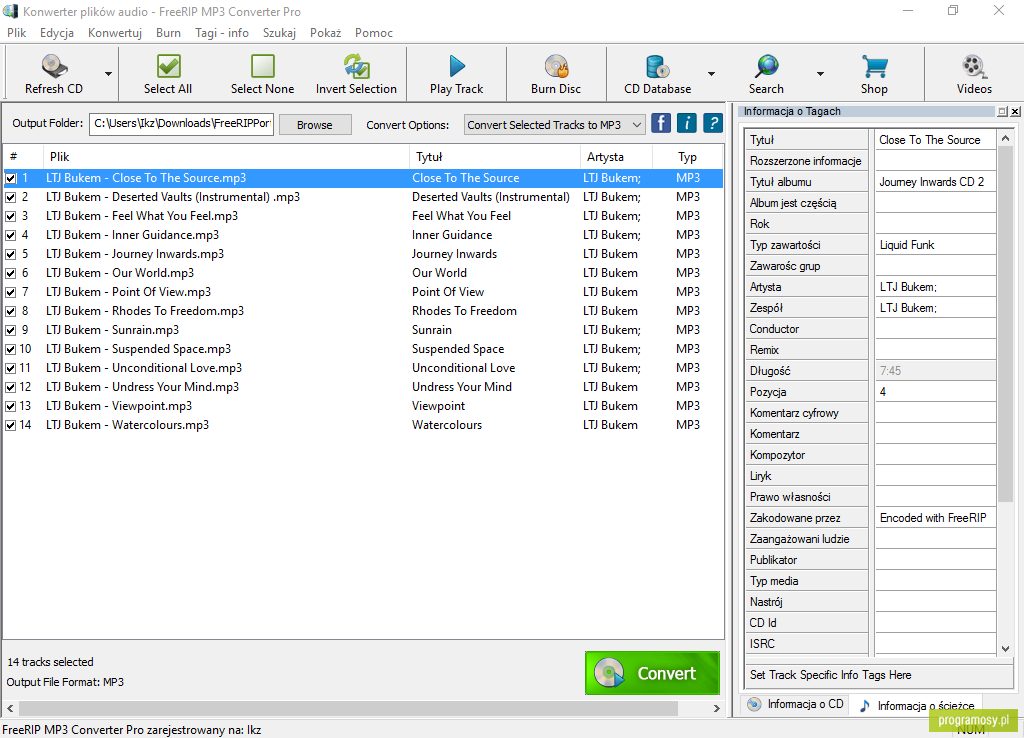Screen dimensions: 1024x738
Task: Click the track list scroll left arrow
Action: (10, 709)
